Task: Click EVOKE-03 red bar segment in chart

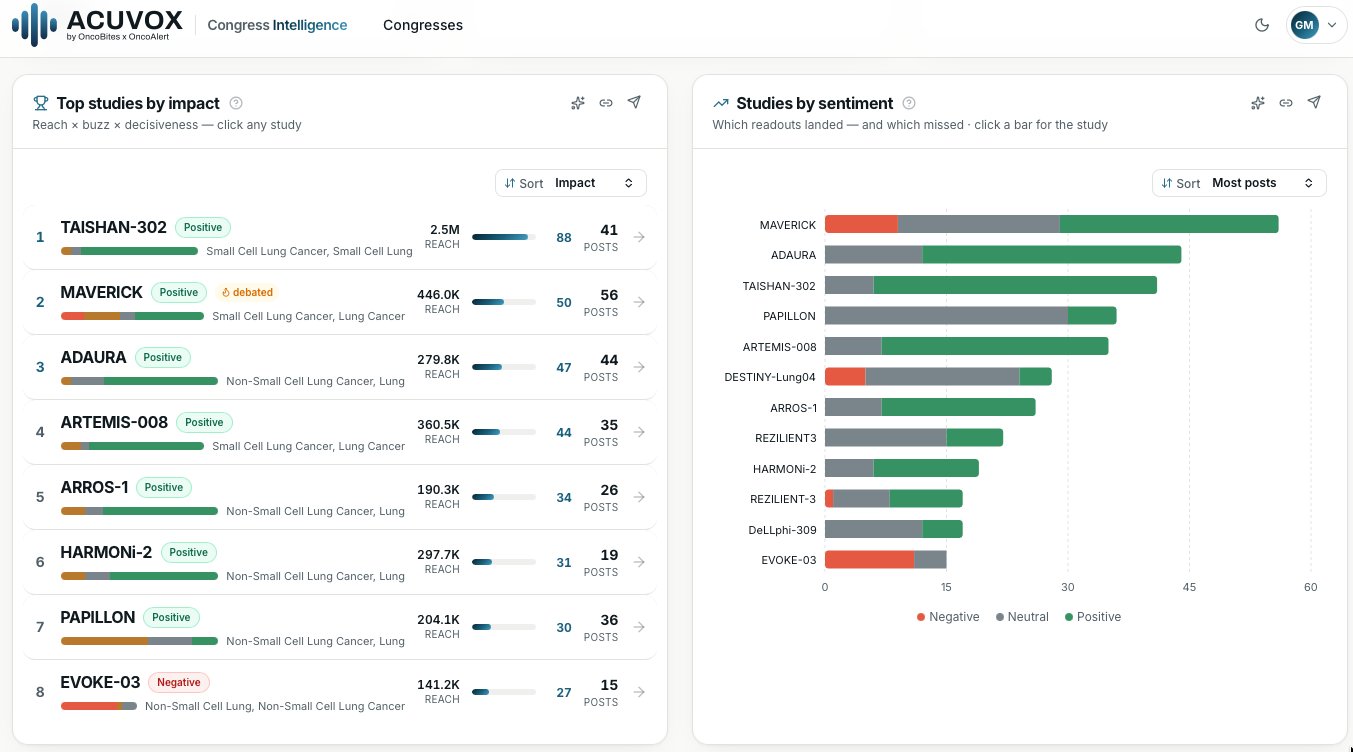Action: click(x=869, y=560)
